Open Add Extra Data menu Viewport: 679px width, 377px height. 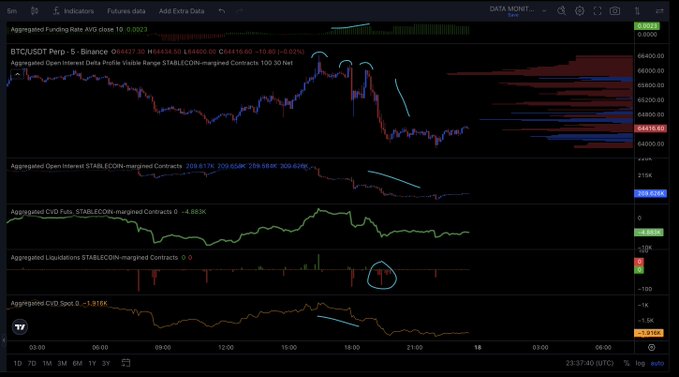tap(181, 11)
